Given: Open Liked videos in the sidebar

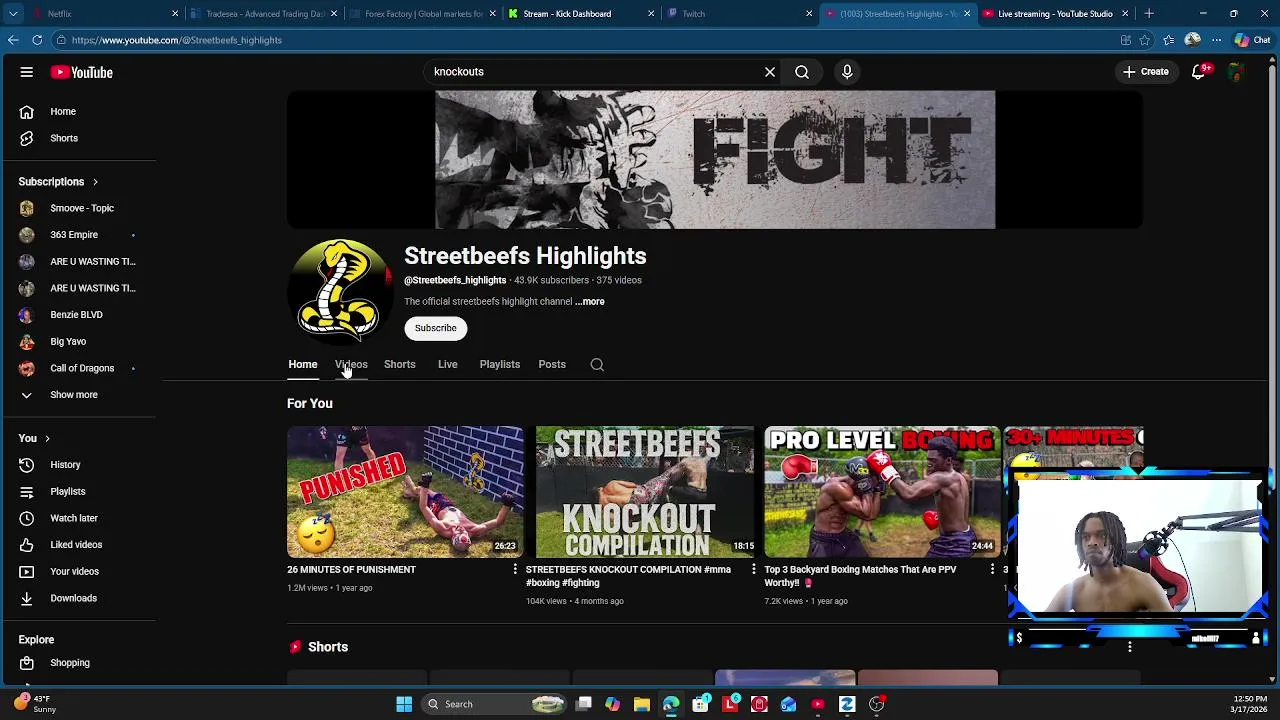Looking at the screenshot, I should [78, 545].
